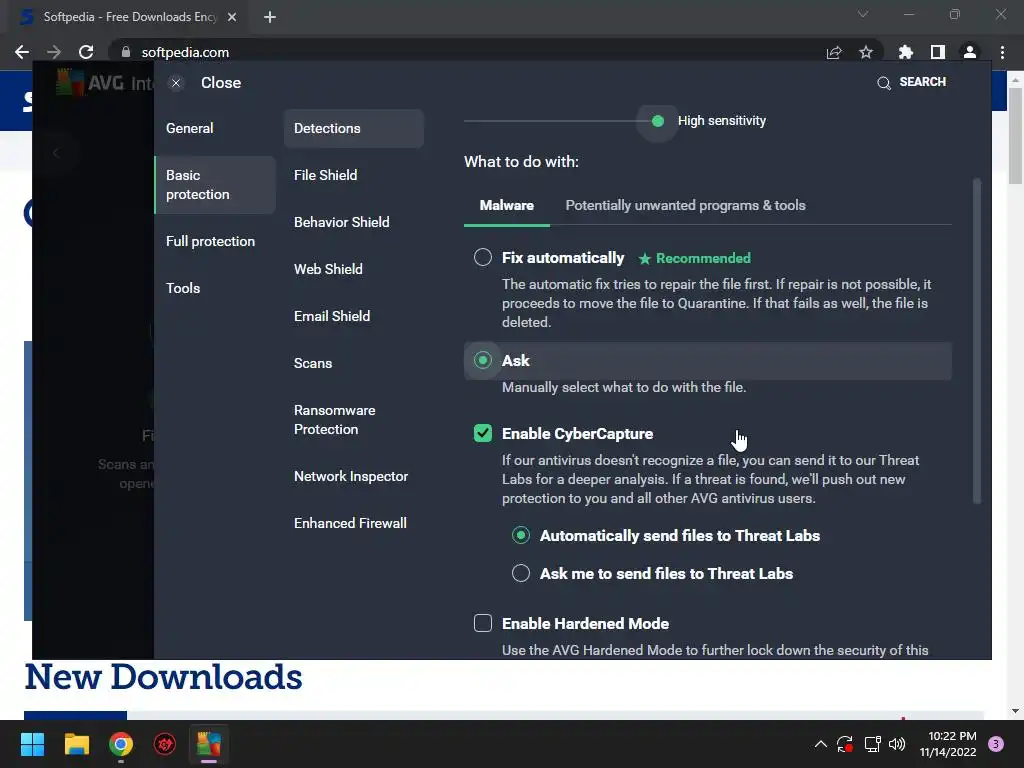Screen dimensions: 1024x768
Task: Close the Softpedia browser tab
Action: [232, 17]
